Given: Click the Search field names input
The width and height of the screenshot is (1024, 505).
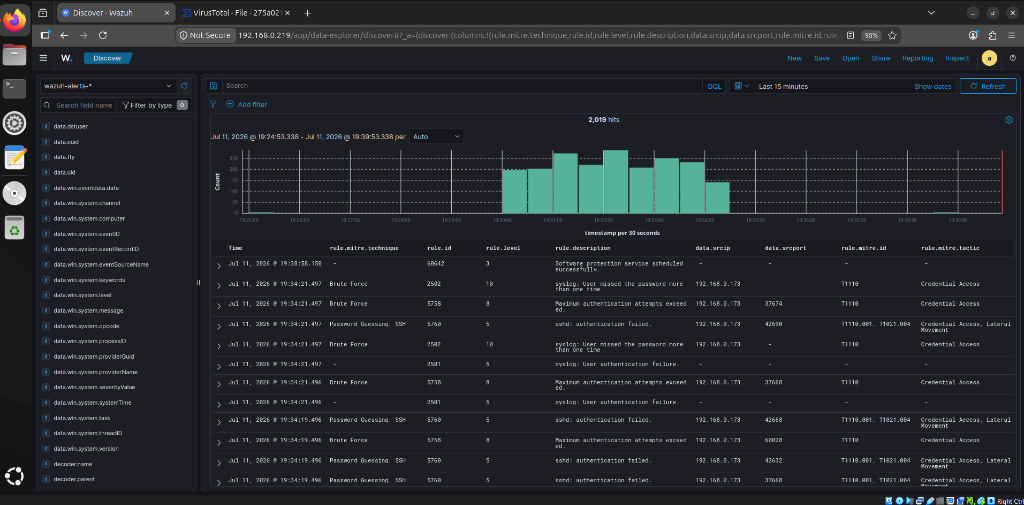Looking at the screenshot, I should 78,105.
